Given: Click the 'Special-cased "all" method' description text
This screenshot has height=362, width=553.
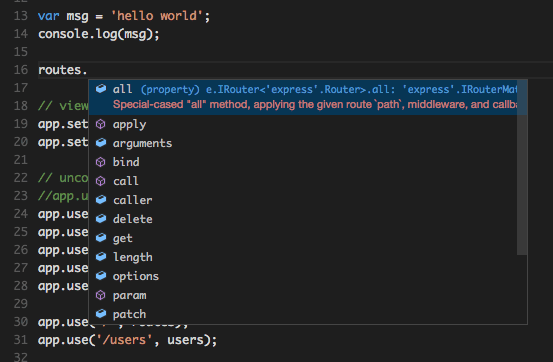Looking at the screenshot, I should 315,104.
